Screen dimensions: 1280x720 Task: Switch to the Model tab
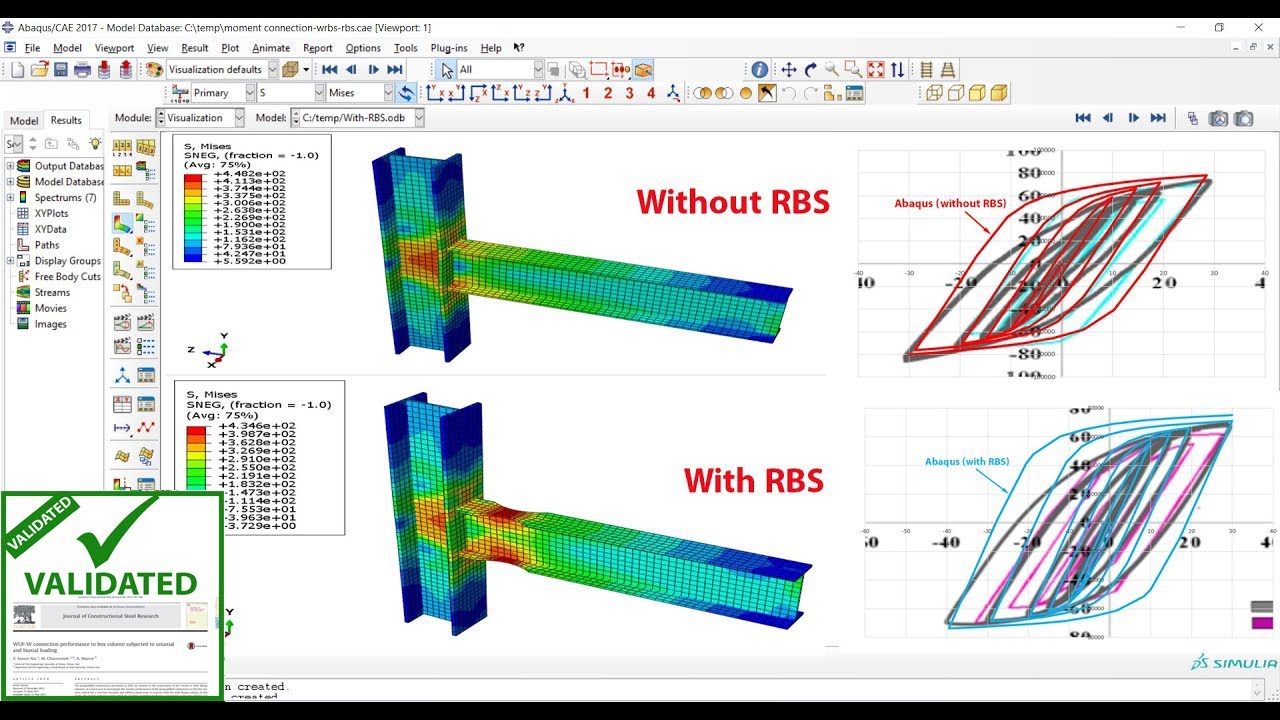click(24, 121)
